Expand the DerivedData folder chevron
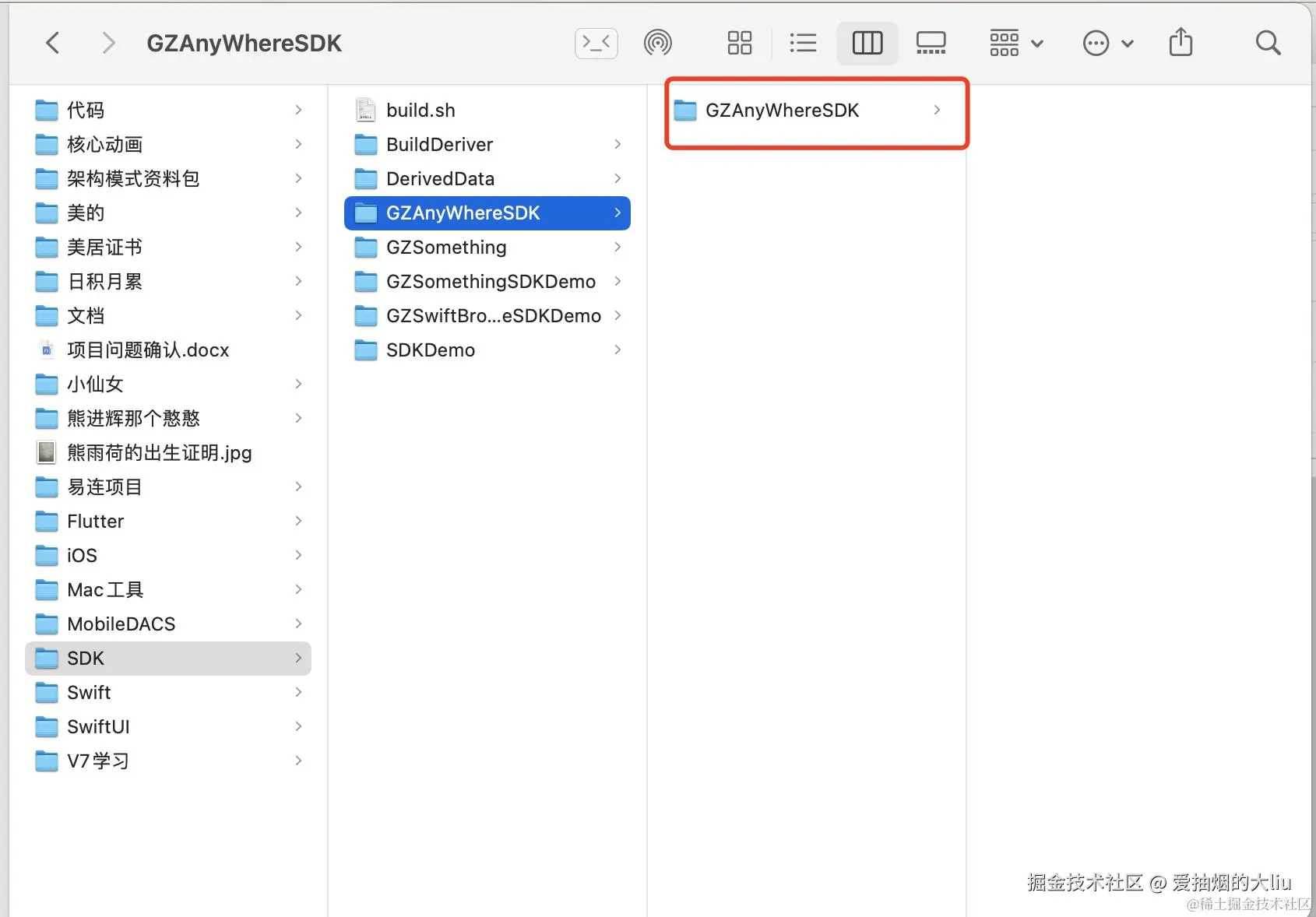 [x=618, y=179]
